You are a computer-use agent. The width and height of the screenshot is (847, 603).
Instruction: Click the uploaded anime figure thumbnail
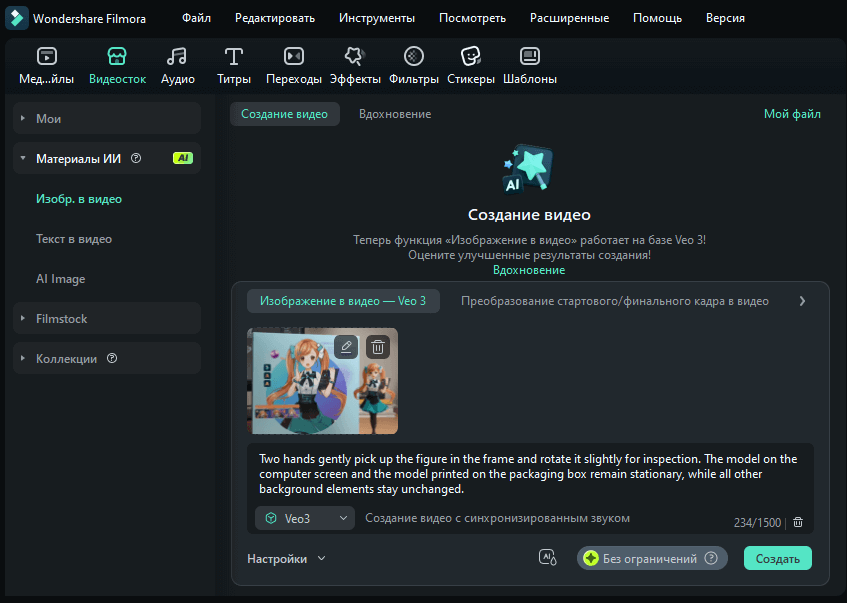pyautogui.click(x=322, y=381)
